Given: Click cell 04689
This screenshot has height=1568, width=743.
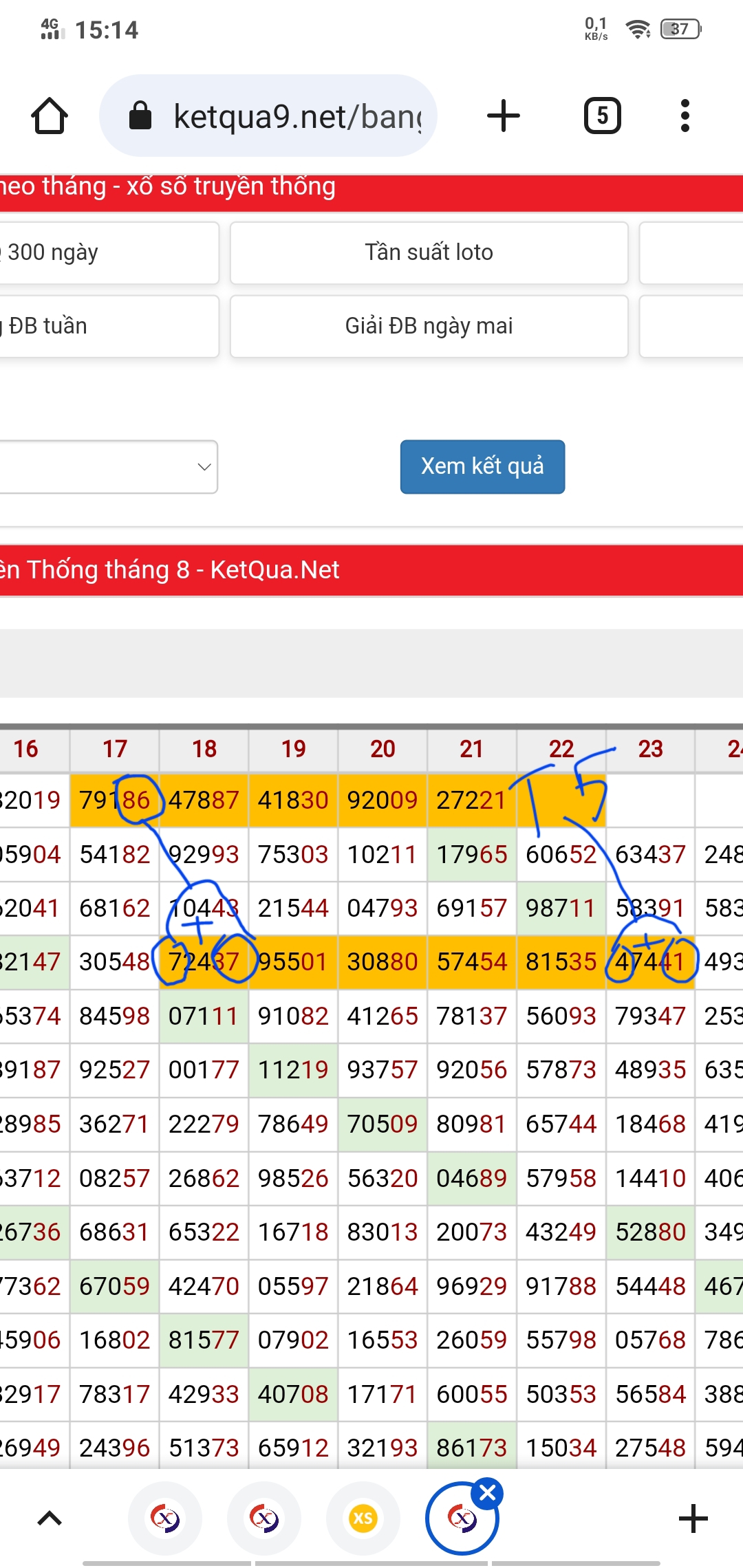Looking at the screenshot, I should point(471,1179).
